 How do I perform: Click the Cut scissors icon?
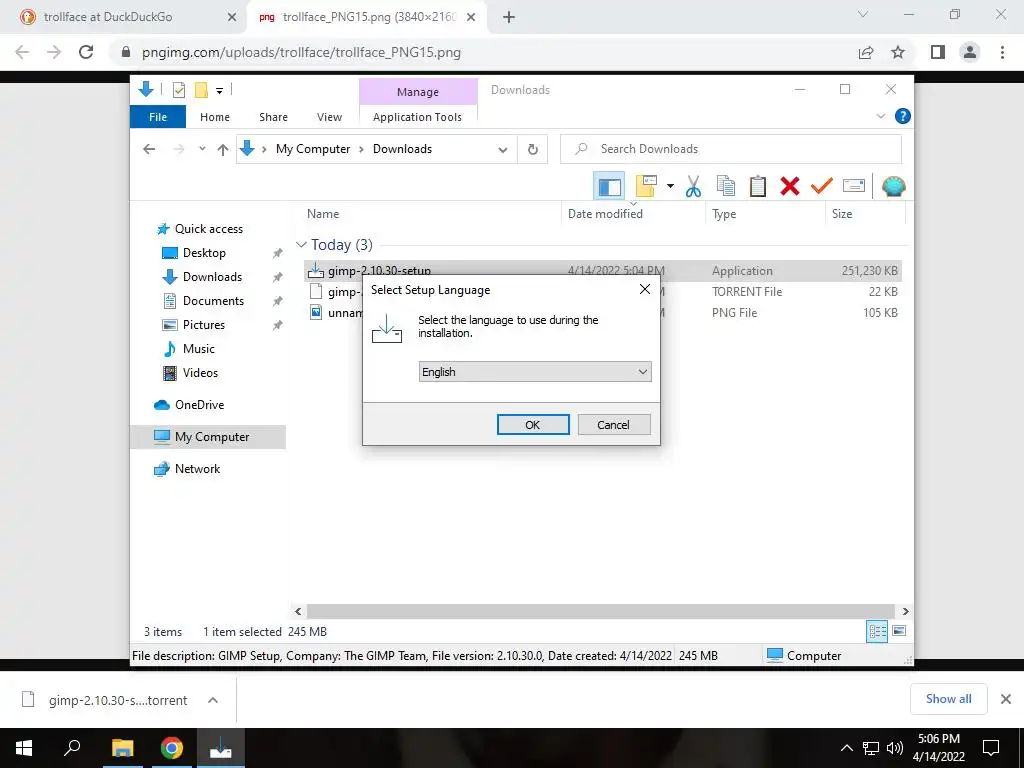tap(694, 187)
